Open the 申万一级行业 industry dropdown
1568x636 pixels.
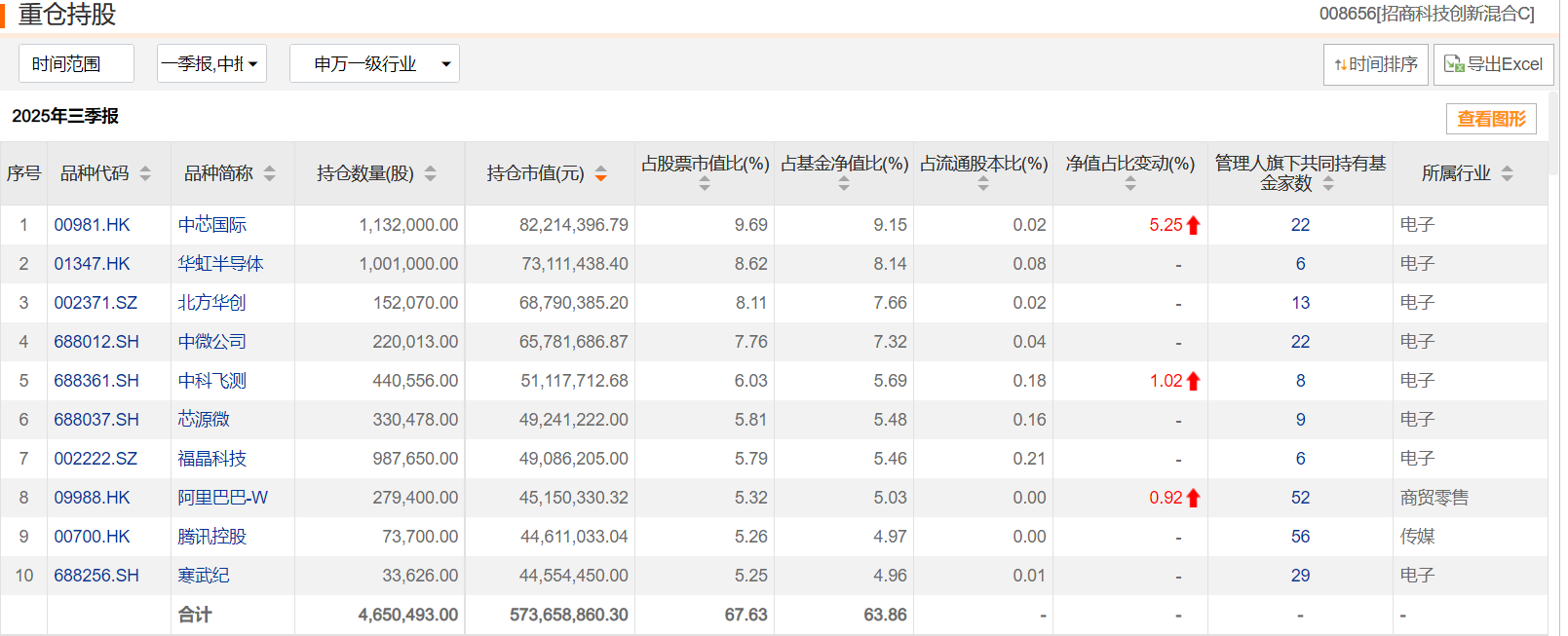pos(374,63)
